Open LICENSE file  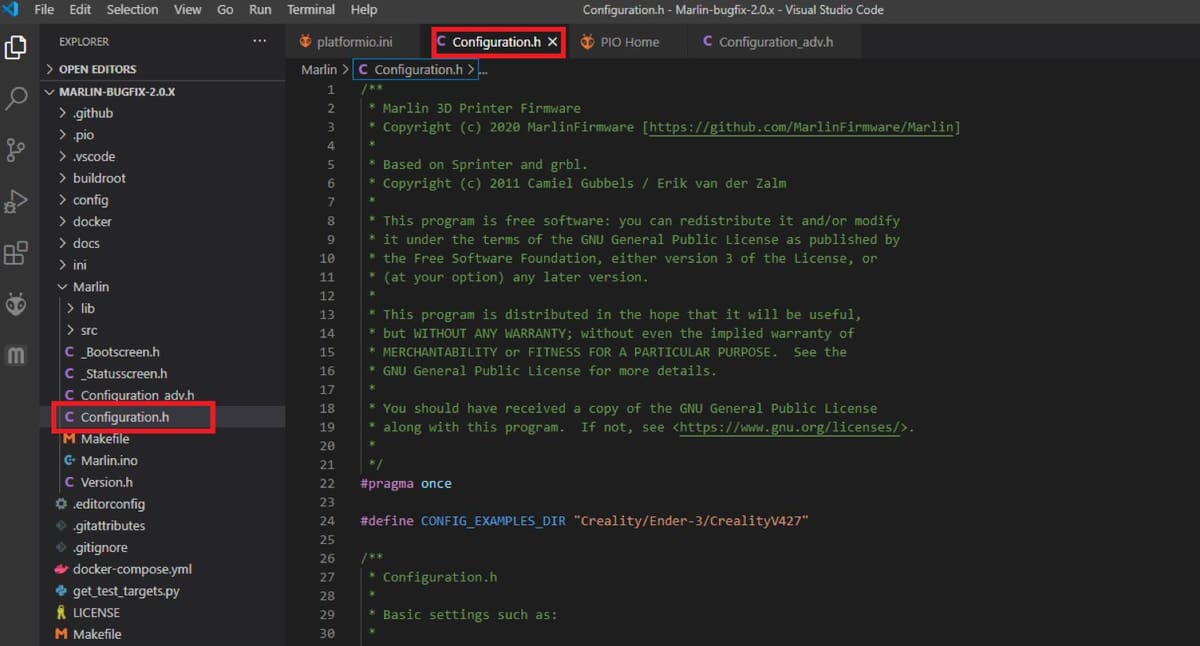coord(96,613)
